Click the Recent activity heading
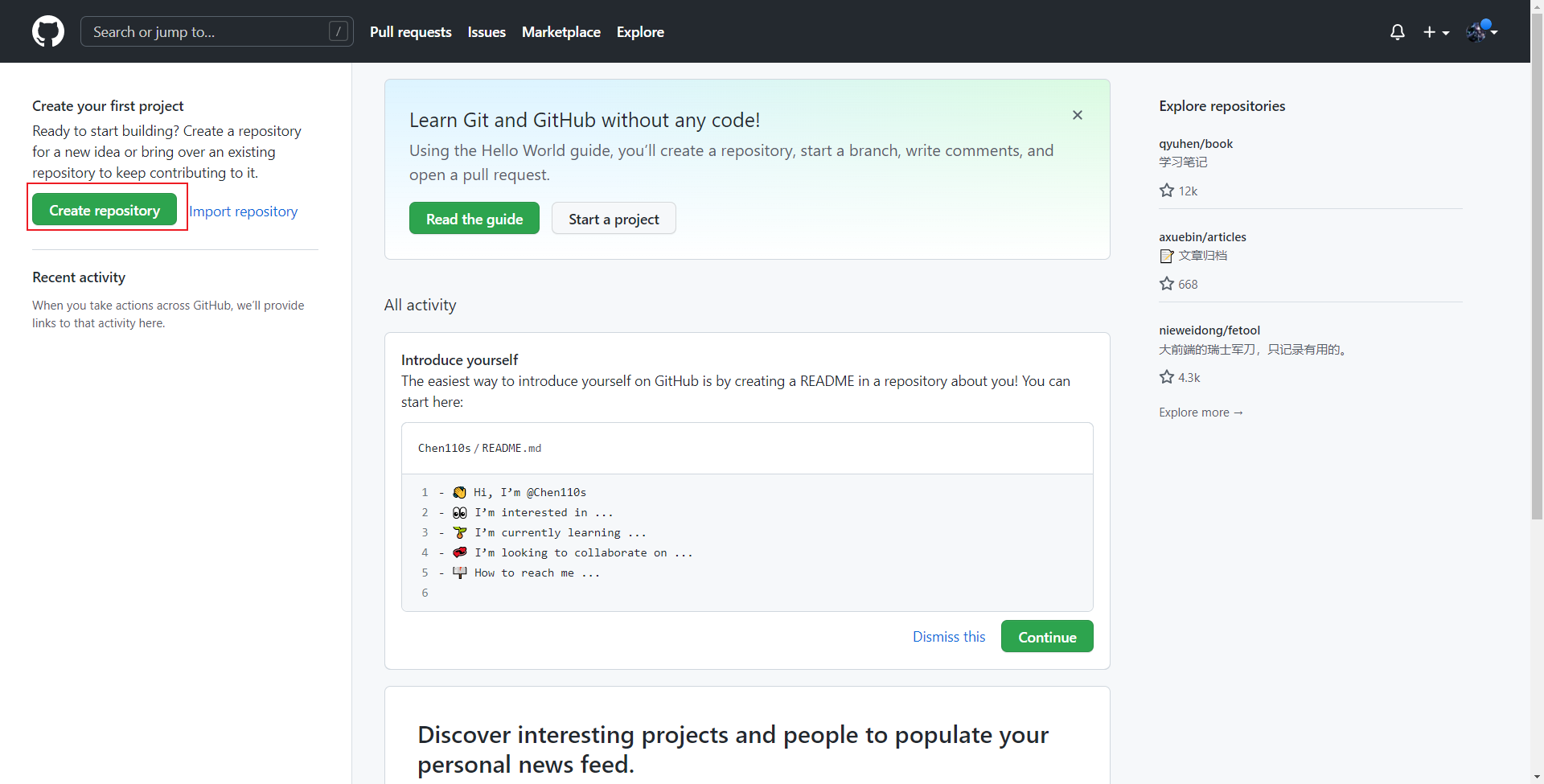The width and height of the screenshot is (1544, 784). pos(79,277)
